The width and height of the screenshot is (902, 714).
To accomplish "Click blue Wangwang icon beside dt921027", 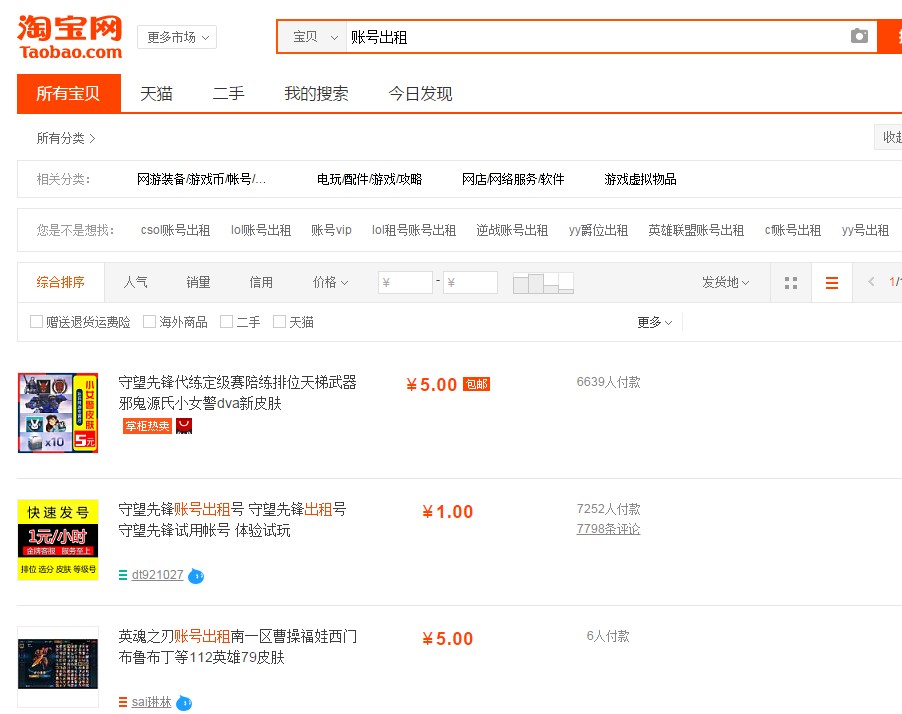I will click(196, 575).
